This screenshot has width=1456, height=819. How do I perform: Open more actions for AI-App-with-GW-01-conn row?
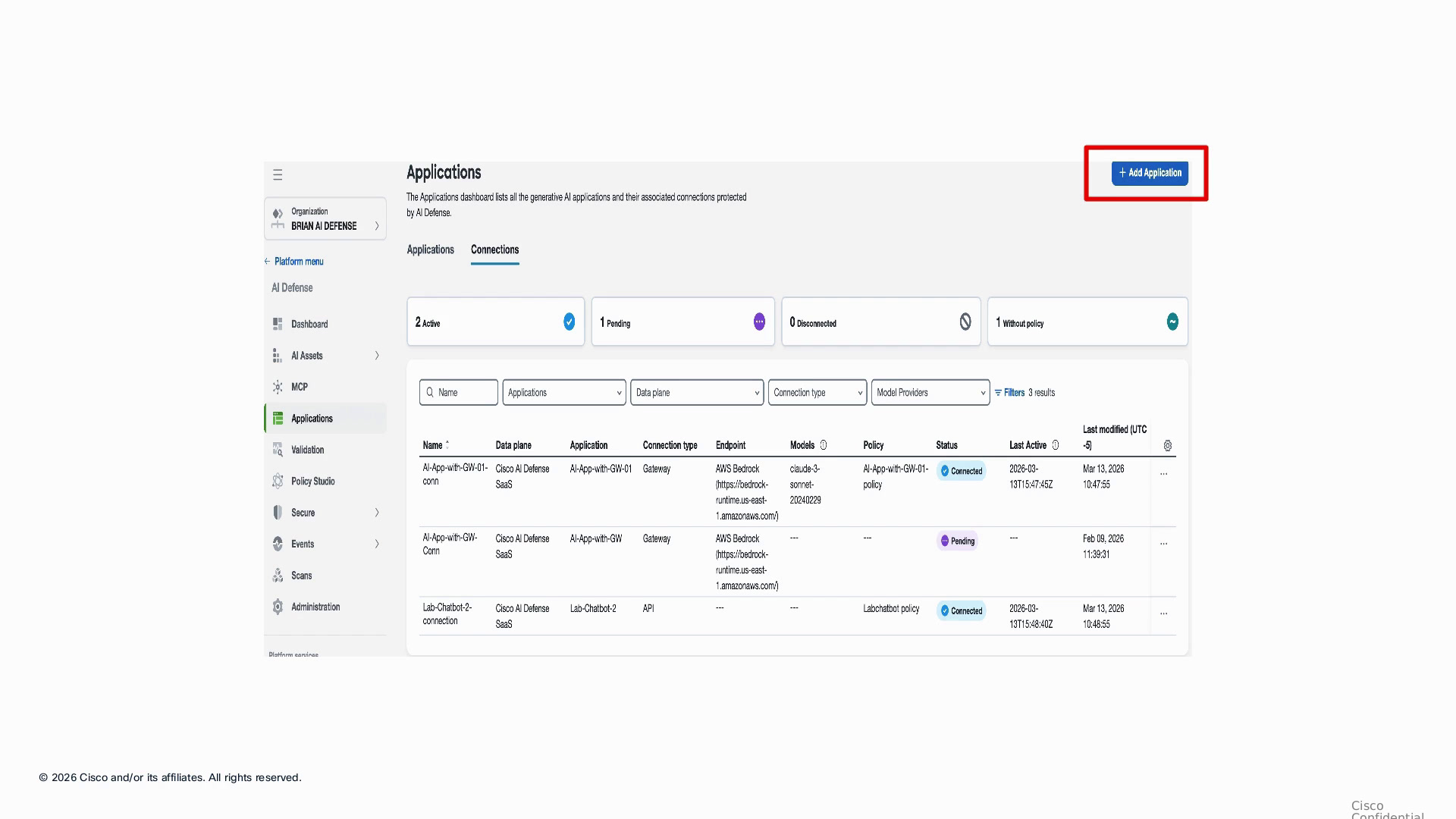click(1164, 474)
